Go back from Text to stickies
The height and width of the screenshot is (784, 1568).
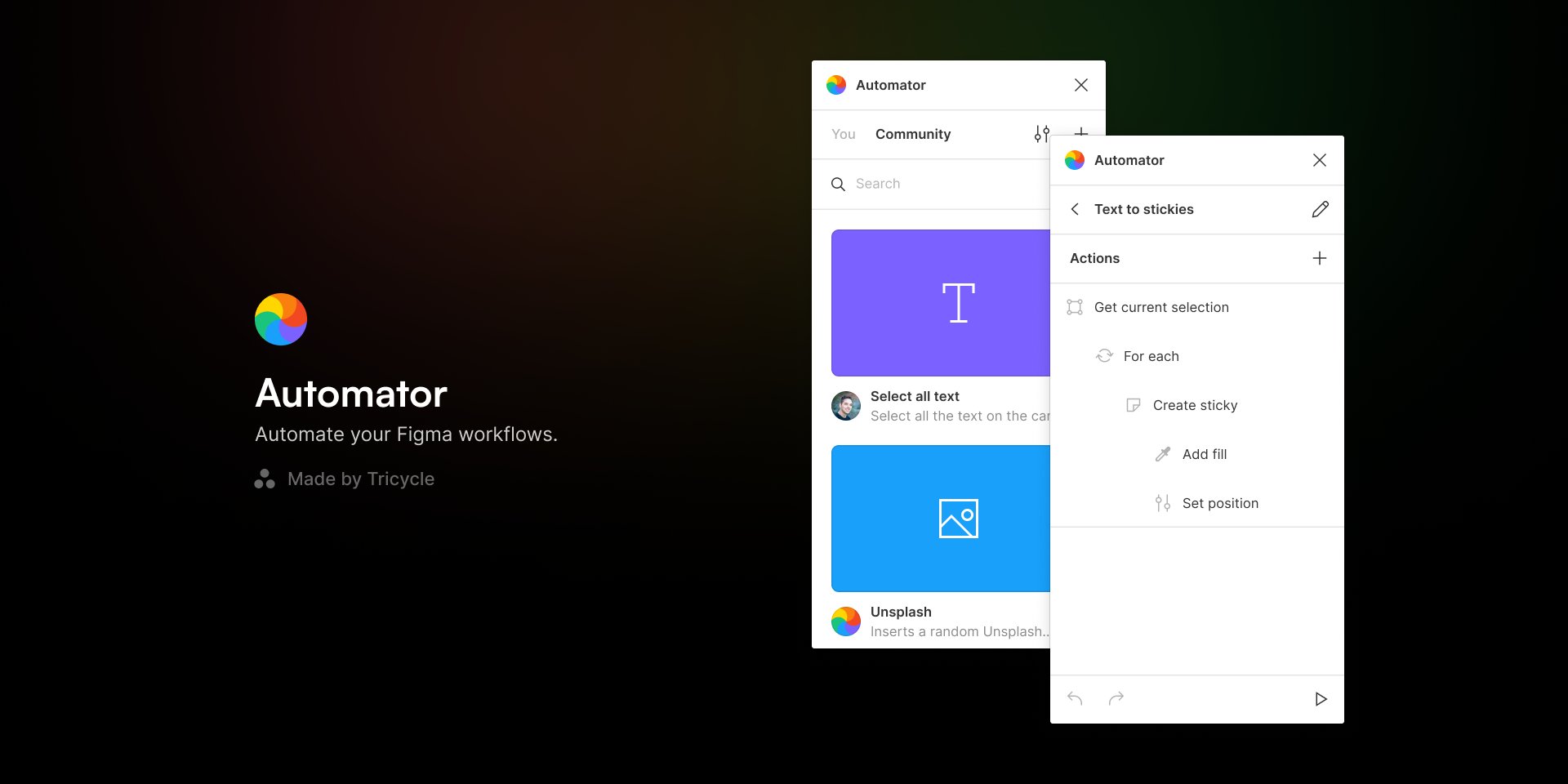(x=1075, y=209)
